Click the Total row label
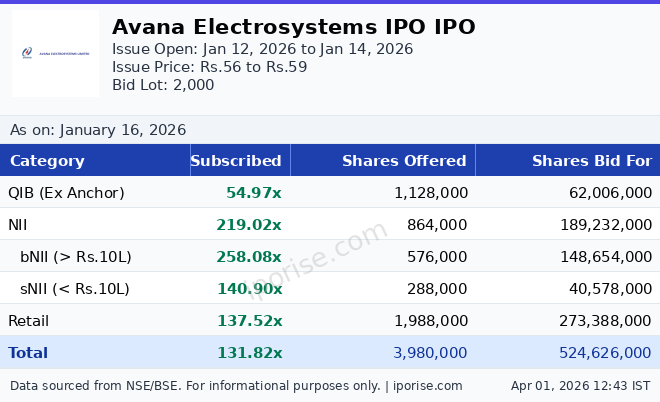660x402 pixels. point(28,353)
